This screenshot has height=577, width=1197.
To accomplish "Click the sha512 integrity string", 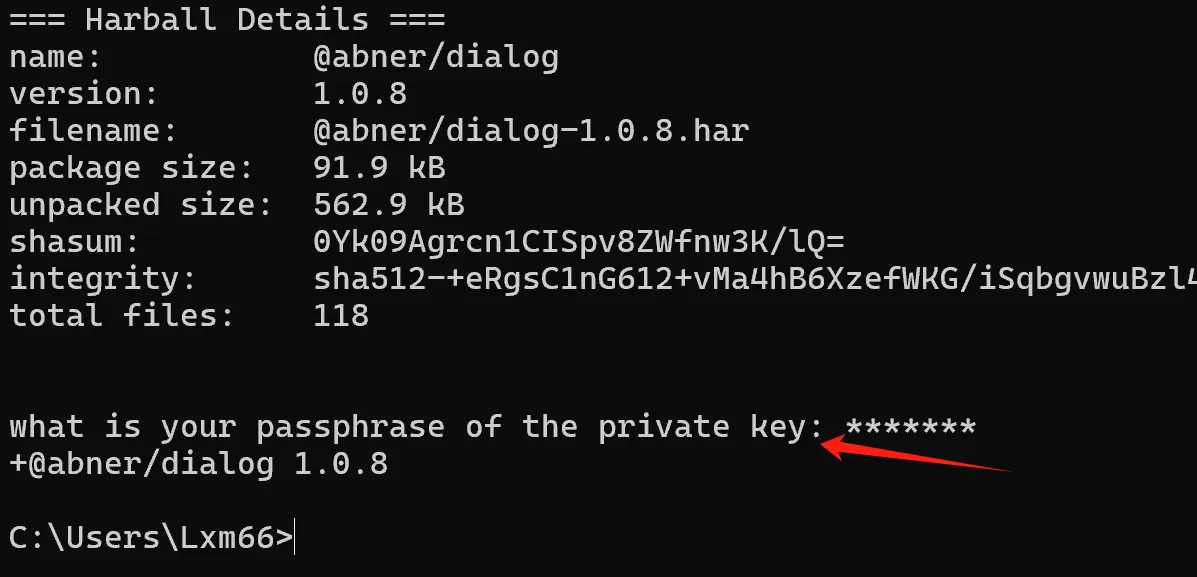I will [x=755, y=279].
